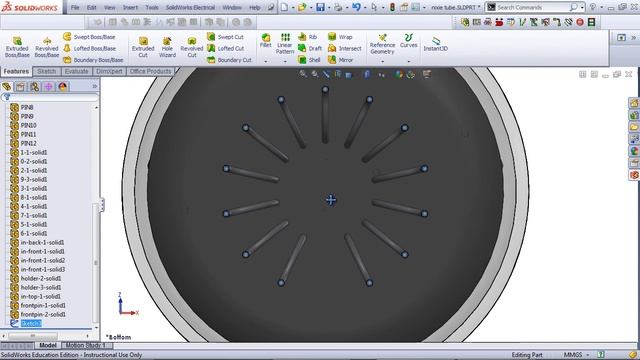640x360 pixels.
Task: Switch to the Office Products tab
Action: (x=150, y=71)
